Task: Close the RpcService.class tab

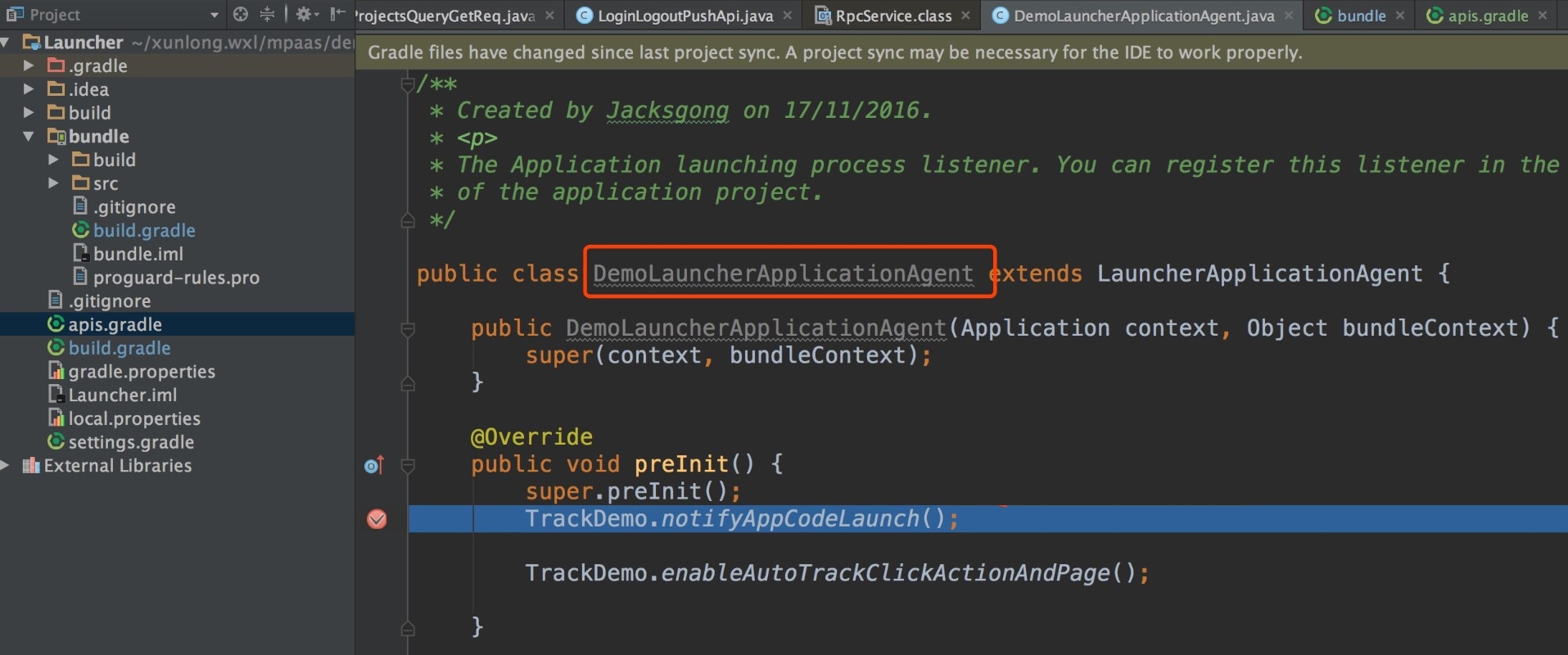Action: pyautogui.click(x=965, y=16)
